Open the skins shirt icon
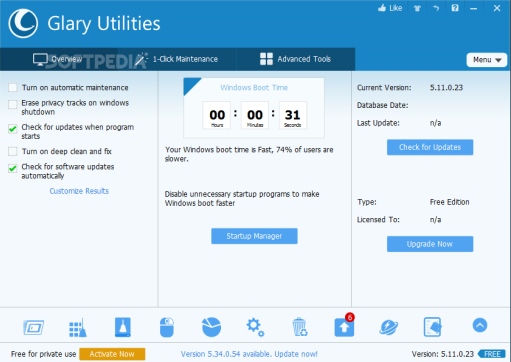This screenshot has height=362, width=511. click(417, 8)
